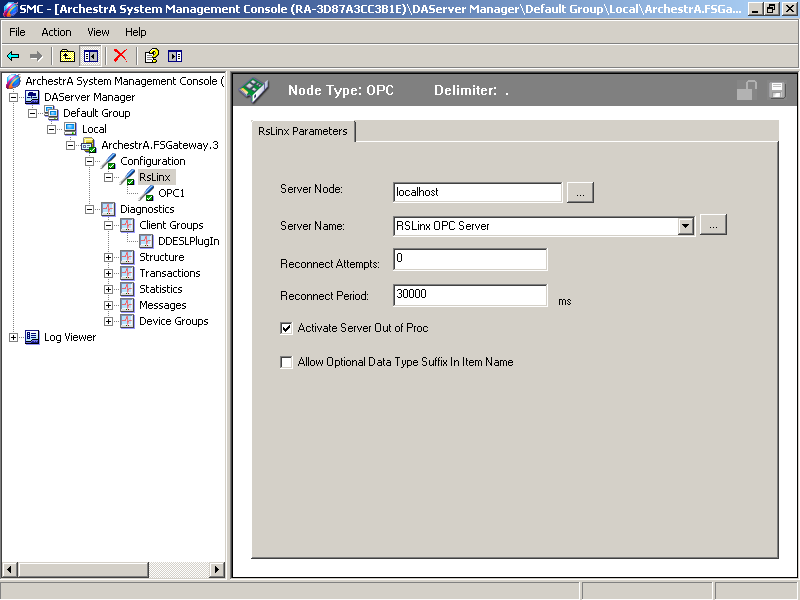This screenshot has height=600, width=800.
Task: Click the save diskette icon in header
Action: 776,91
